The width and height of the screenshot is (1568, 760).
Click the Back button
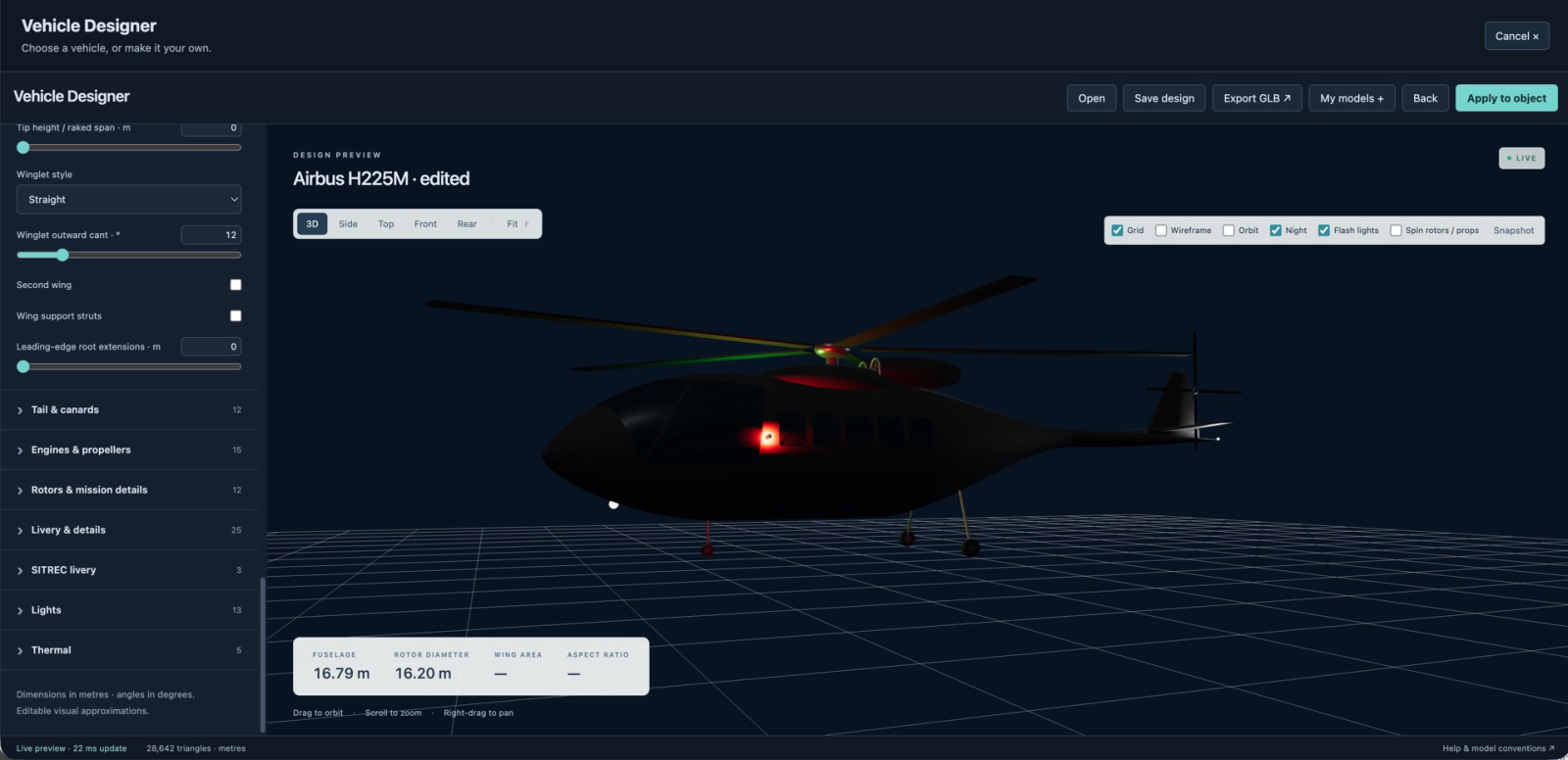1425,98
